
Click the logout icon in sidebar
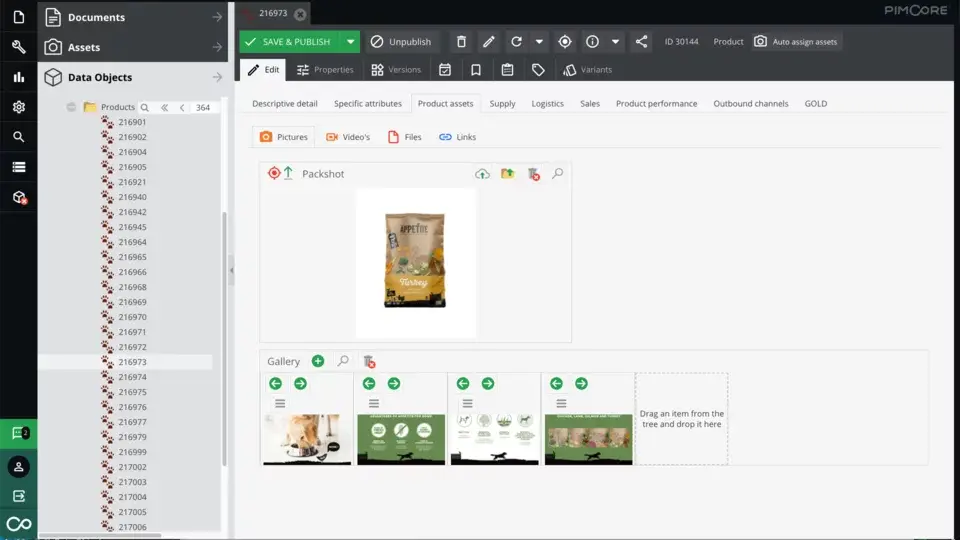point(18,496)
